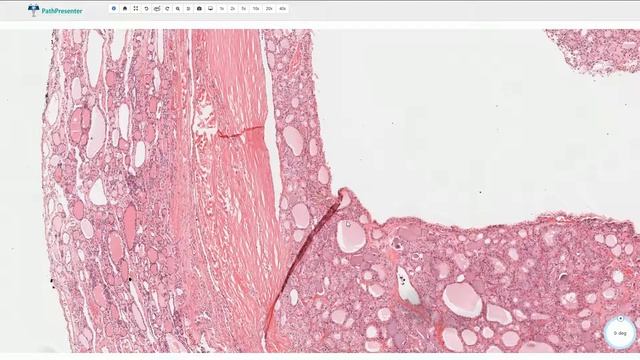Set magnification to 40x
The width and height of the screenshot is (640, 360).
coord(282,9)
